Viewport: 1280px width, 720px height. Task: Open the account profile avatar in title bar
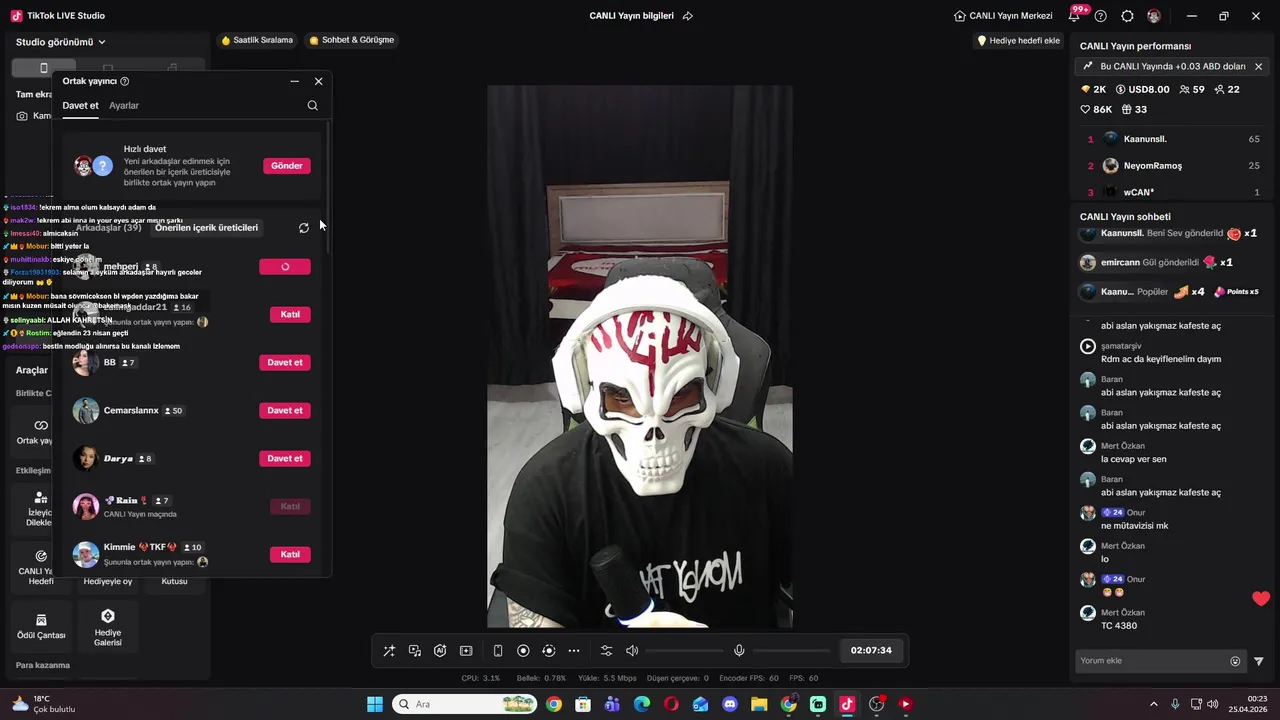coord(1154,16)
